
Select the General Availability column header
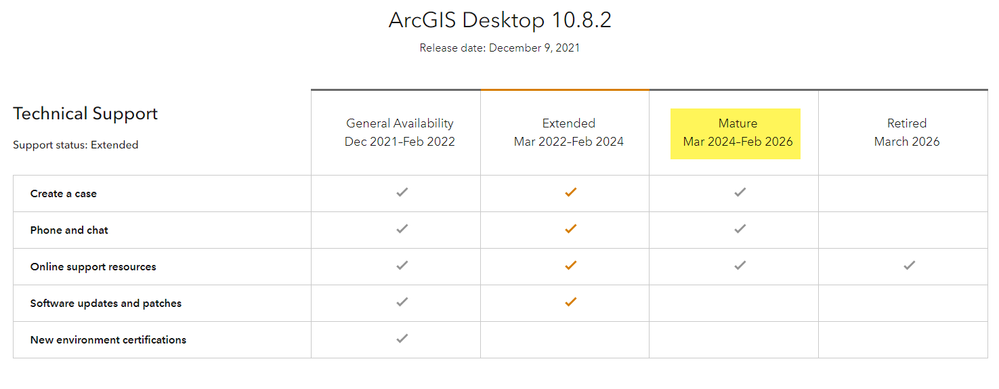(x=400, y=132)
